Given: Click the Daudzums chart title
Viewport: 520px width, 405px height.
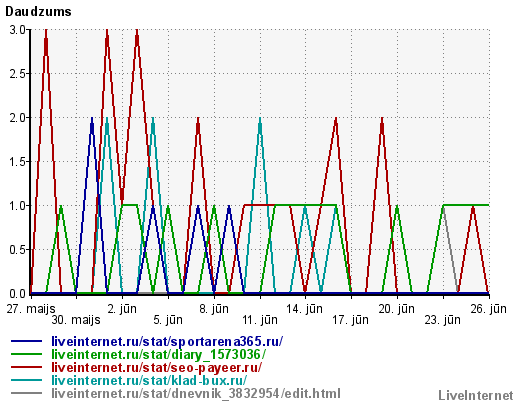Looking at the screenshot, I should (38, 12).
